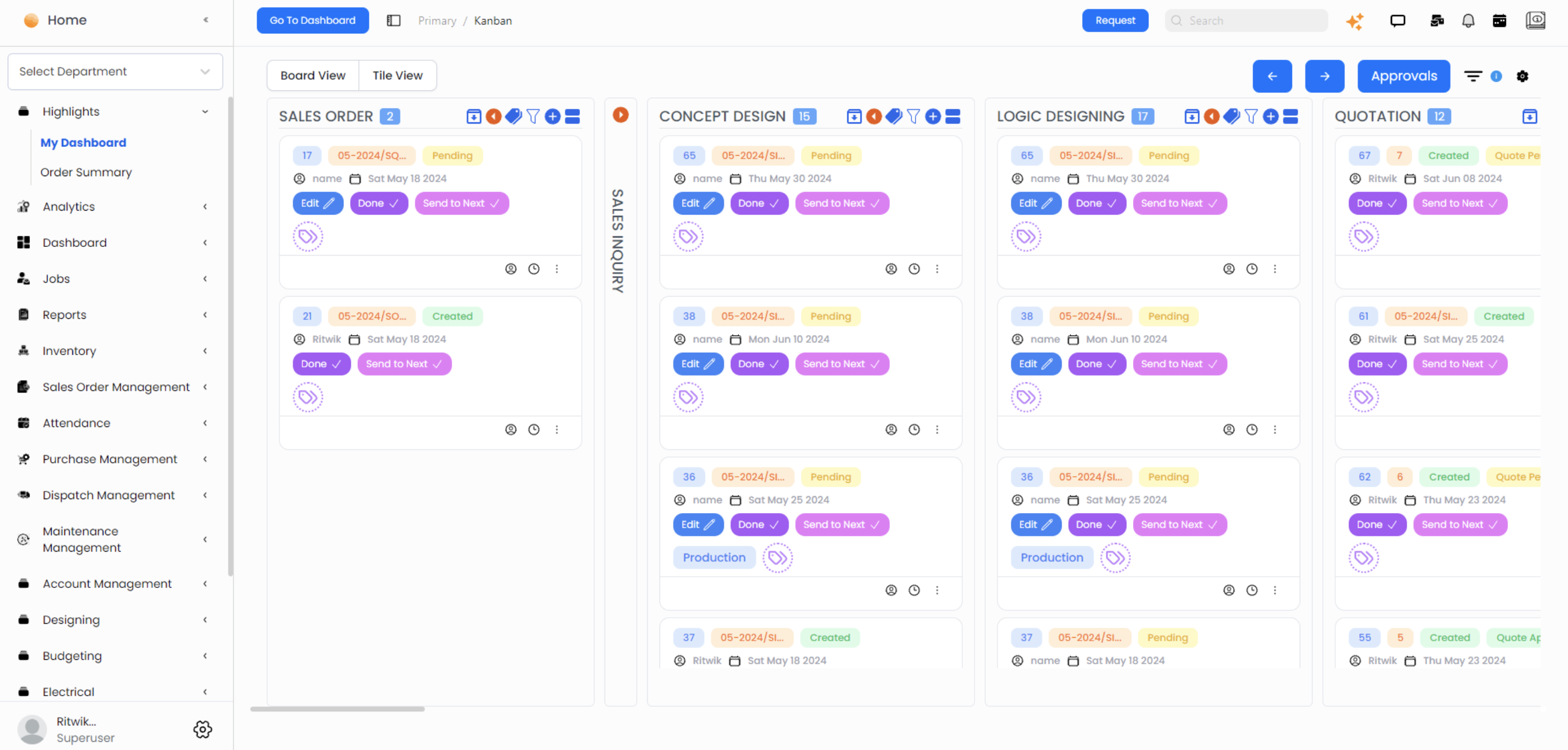The height and width of the screenshot is (750, 1568).
Task: Click the Approvals button
Action: pos(1403,76)
